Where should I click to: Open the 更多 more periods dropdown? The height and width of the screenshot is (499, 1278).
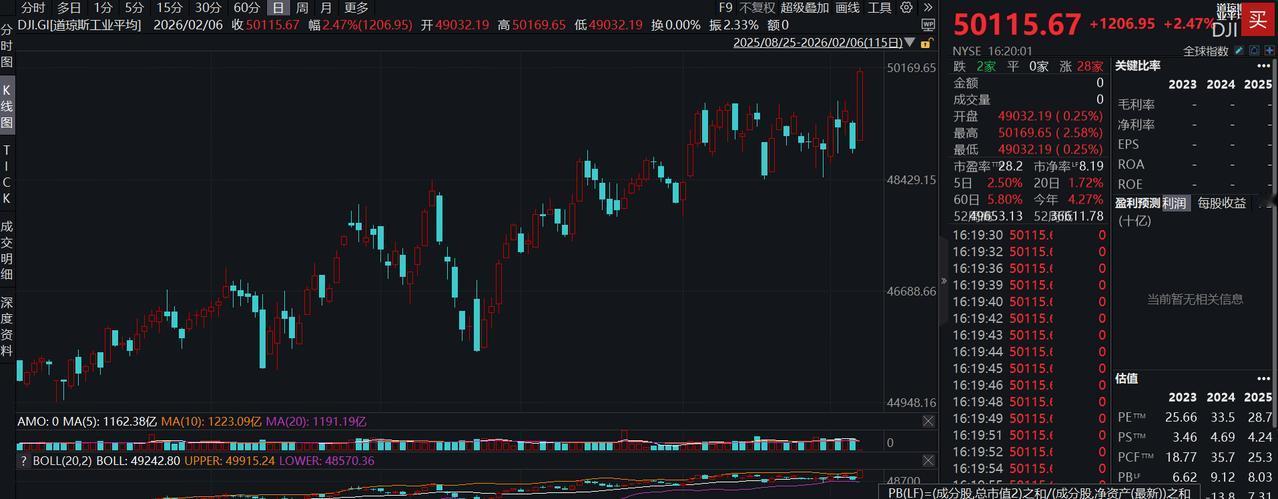(x=357, y=7)
